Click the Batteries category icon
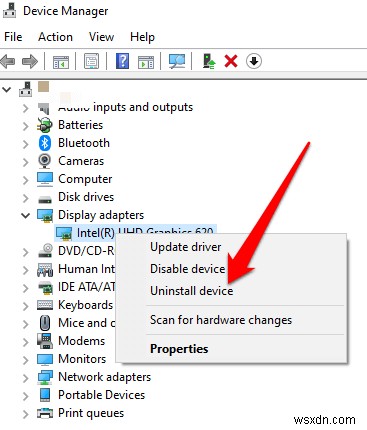This screenshot has width=367, height=430. click(x=45, y=125)
